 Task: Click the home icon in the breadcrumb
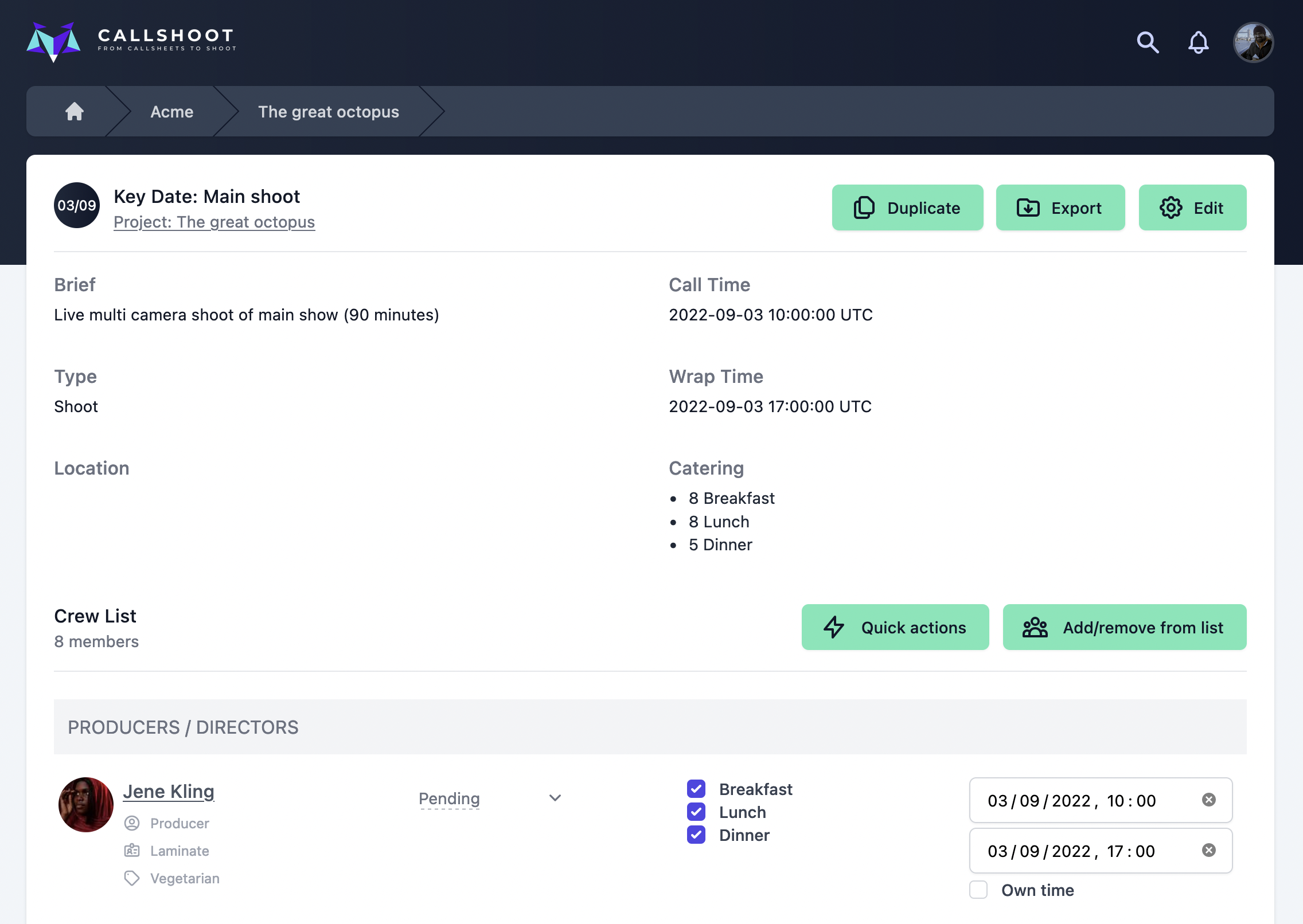[74, 111]
